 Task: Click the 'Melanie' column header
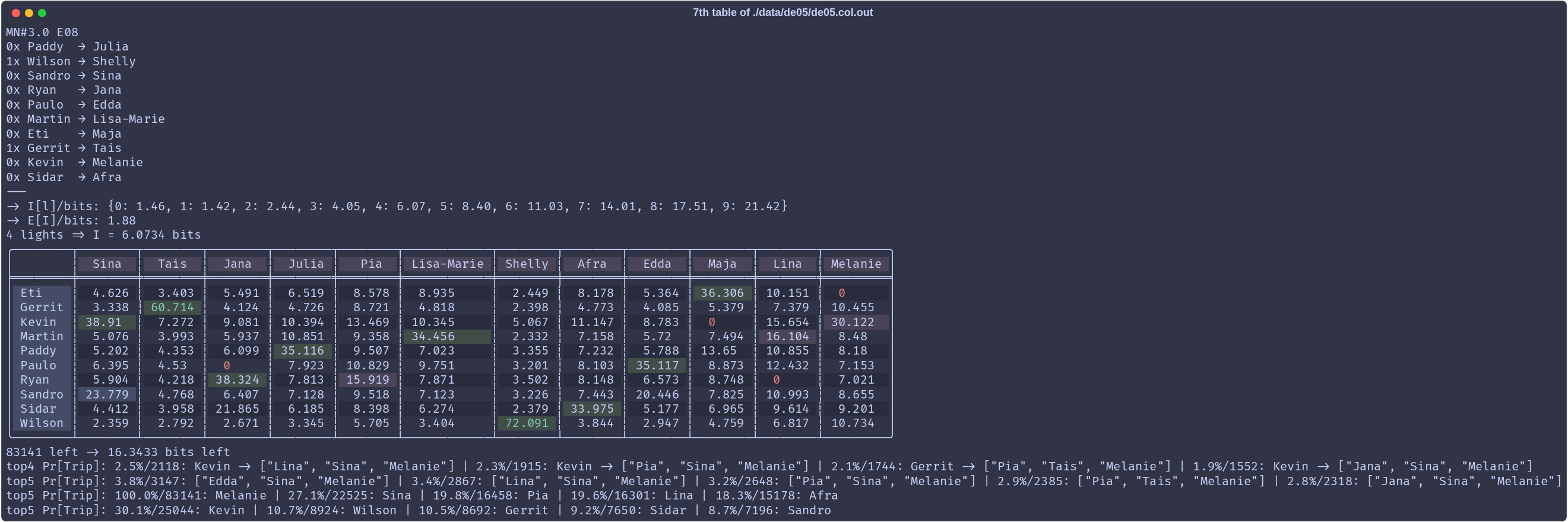click(x=856, y=264)
